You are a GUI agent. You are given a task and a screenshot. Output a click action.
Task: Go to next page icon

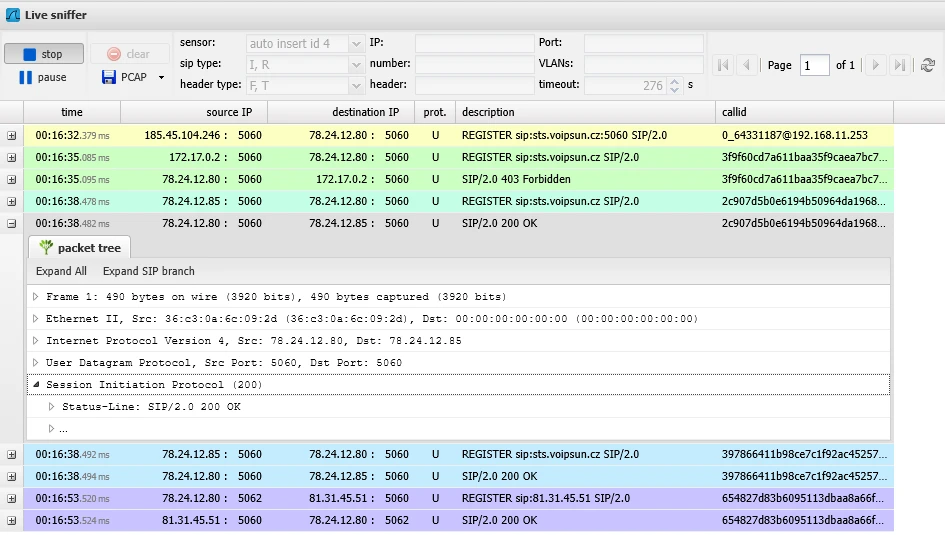point(876,64)
